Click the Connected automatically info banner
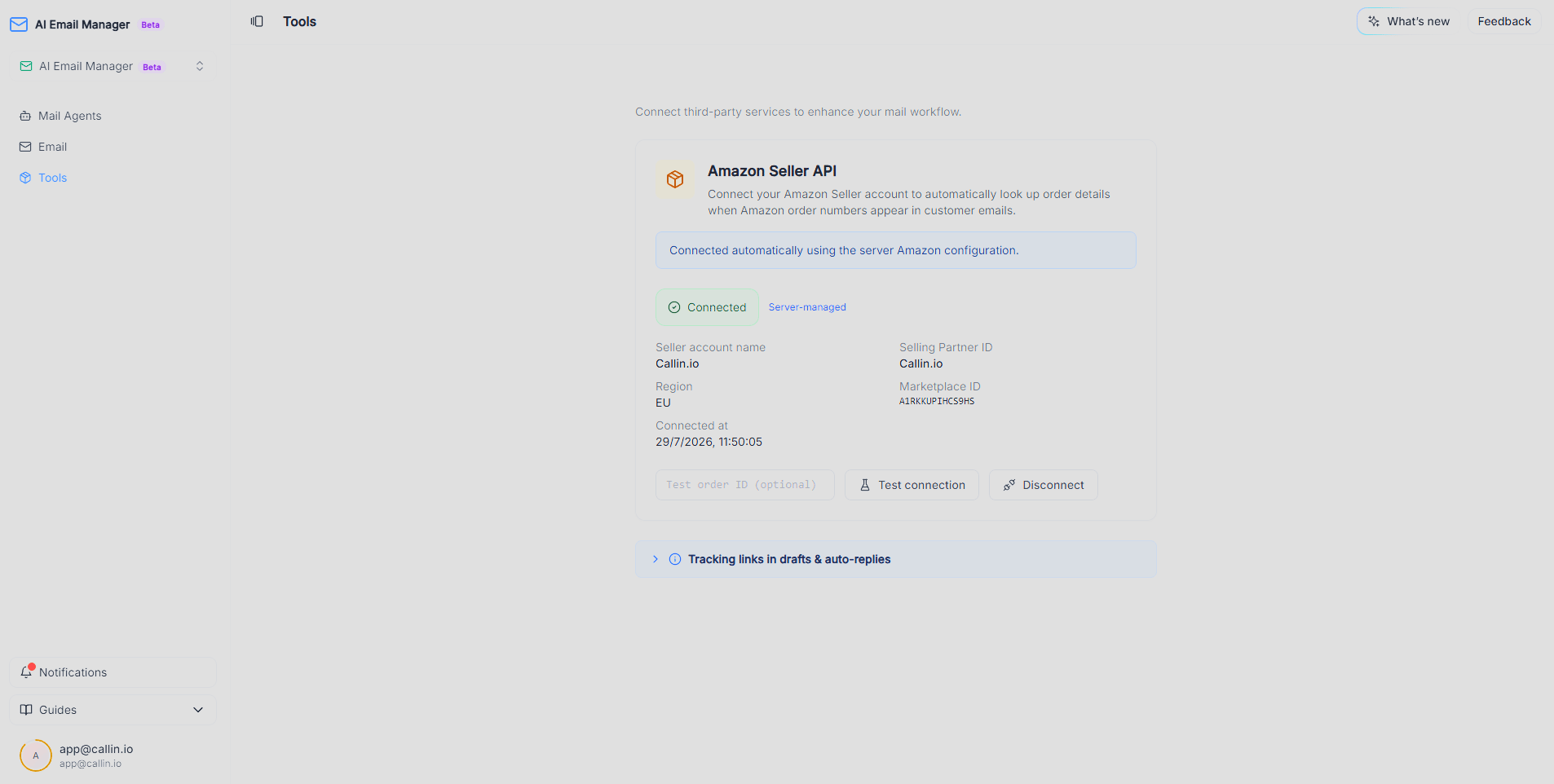The height and width of the screenshot is (784, 1554). click(x=896, y=250)
